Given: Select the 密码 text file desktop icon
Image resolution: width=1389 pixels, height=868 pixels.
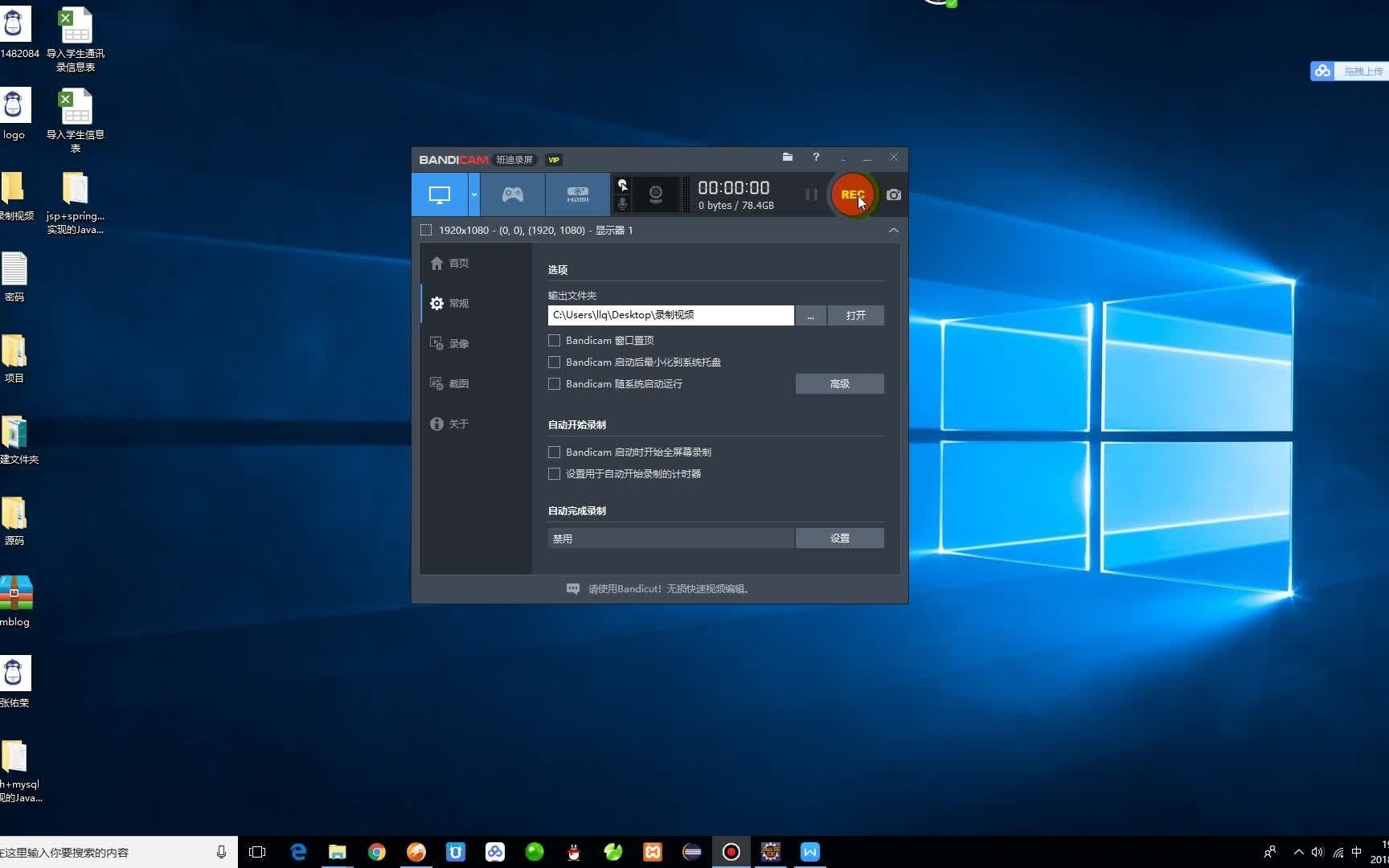Looking at the screenshot, I should point(14,277).
